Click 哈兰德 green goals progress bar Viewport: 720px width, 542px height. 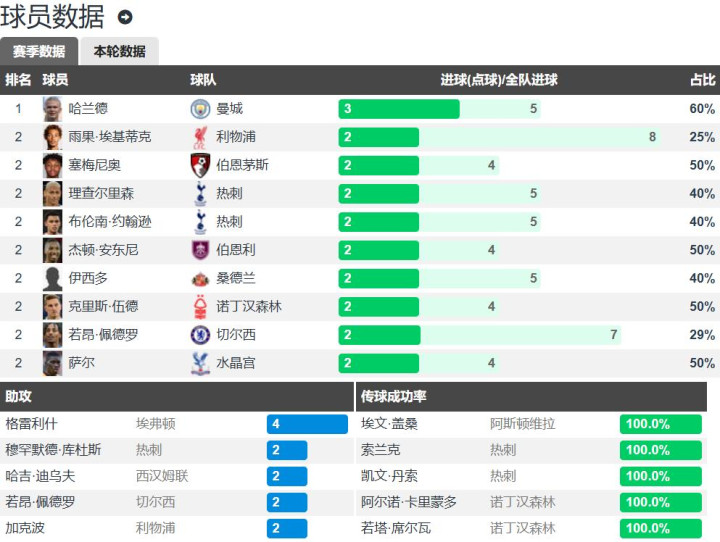coord(398,109)
